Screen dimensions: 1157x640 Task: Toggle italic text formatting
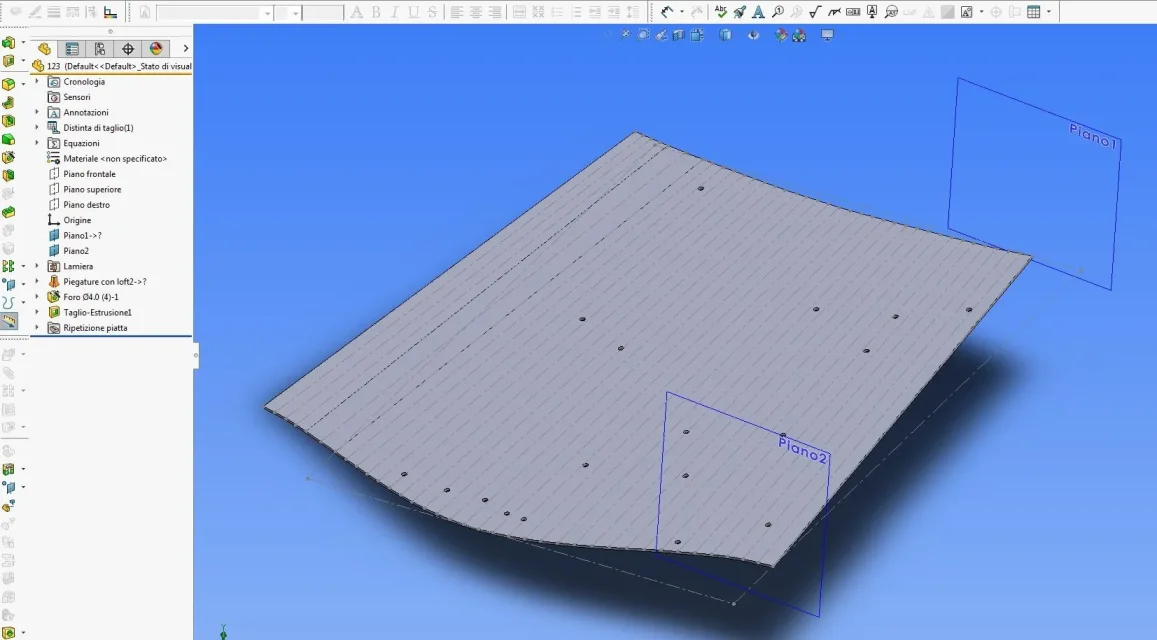[x=394, y=12]
